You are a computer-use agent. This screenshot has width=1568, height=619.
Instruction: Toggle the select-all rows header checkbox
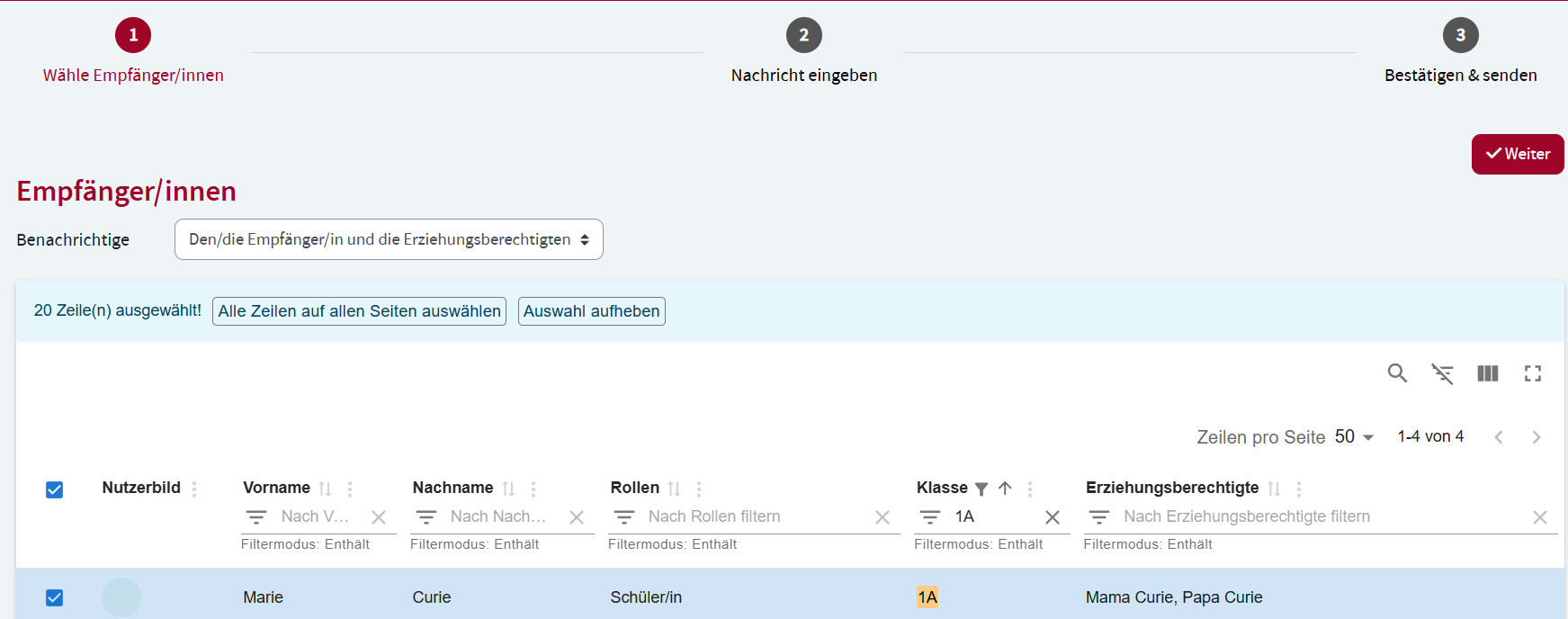[x=54, y=489]
